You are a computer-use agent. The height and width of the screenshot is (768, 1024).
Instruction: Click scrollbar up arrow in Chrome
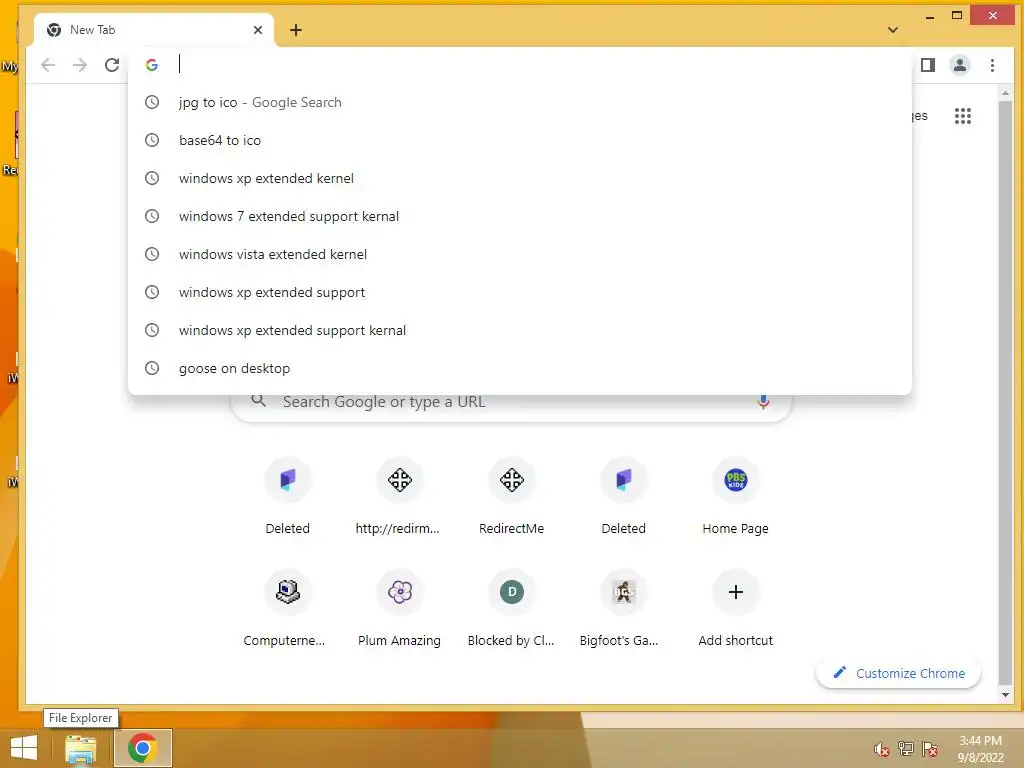click(1005, 94)
